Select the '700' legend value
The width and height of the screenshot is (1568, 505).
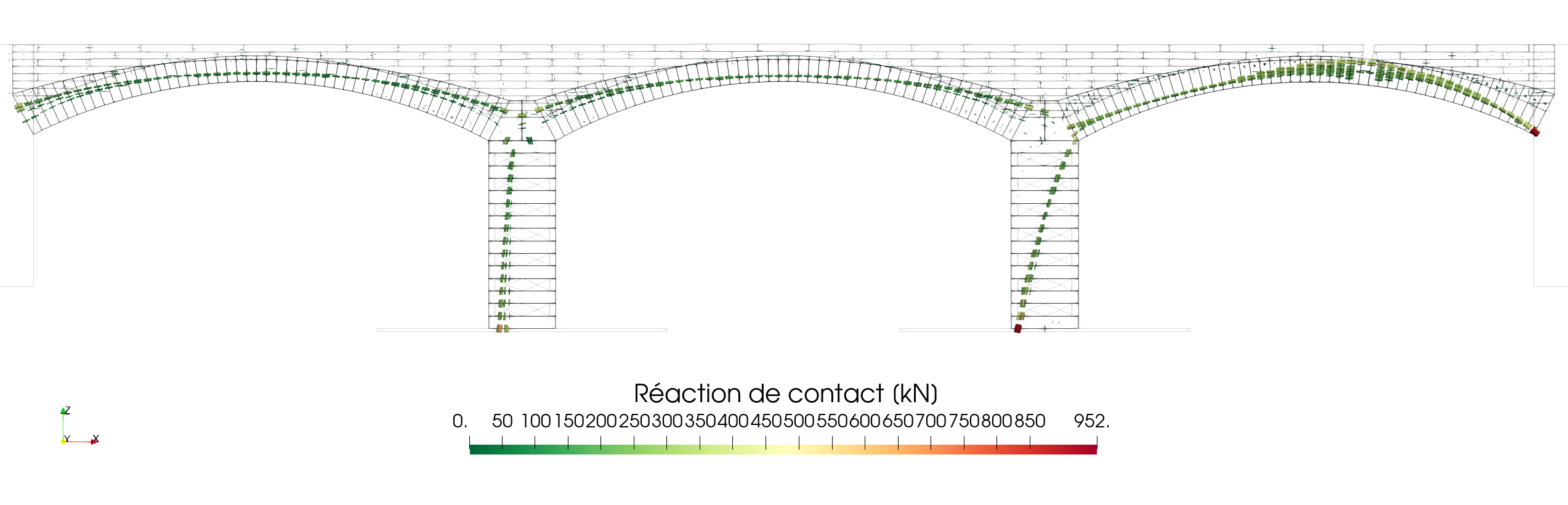click(931, 421)
